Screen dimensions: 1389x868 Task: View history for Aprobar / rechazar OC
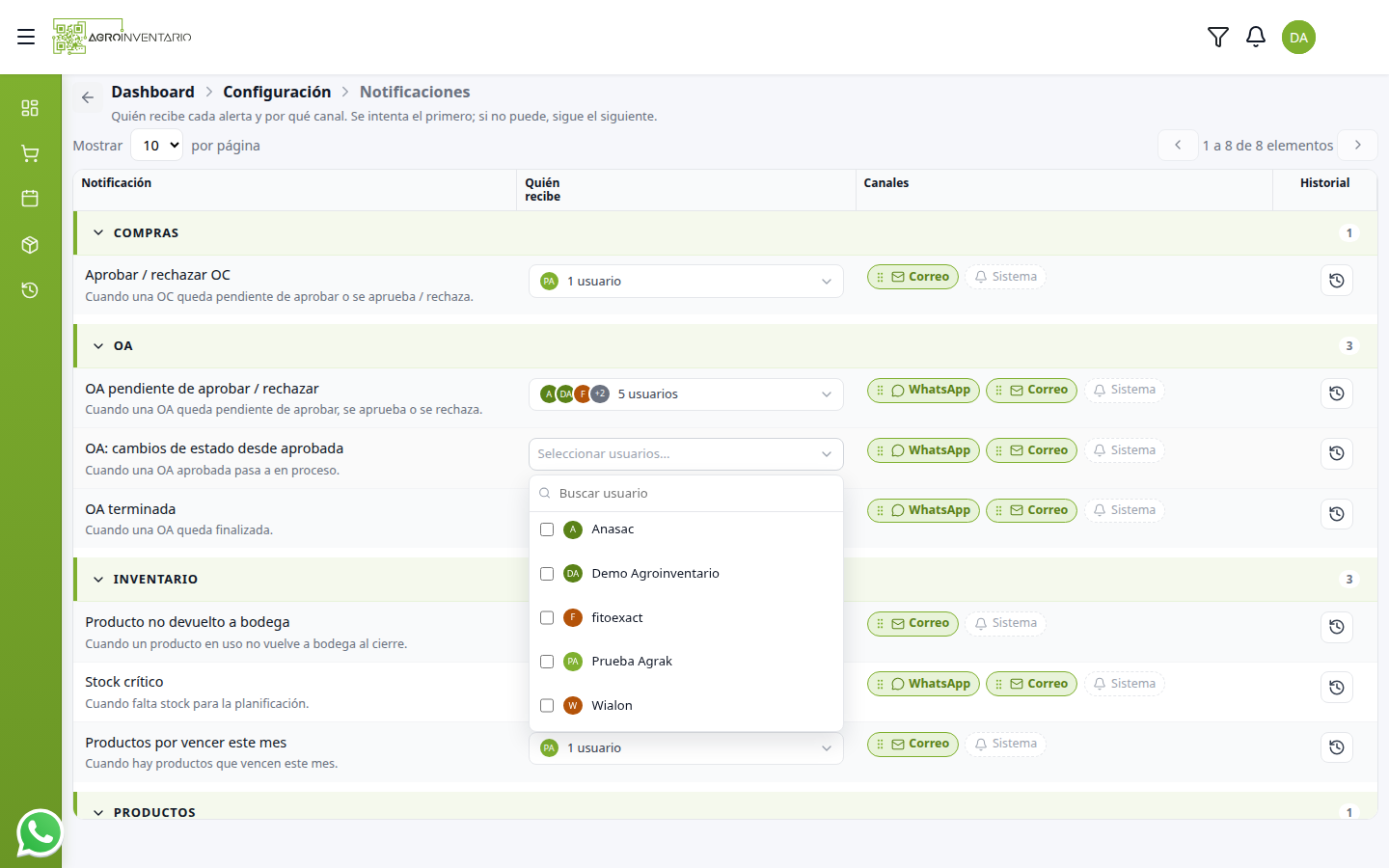1336,281
